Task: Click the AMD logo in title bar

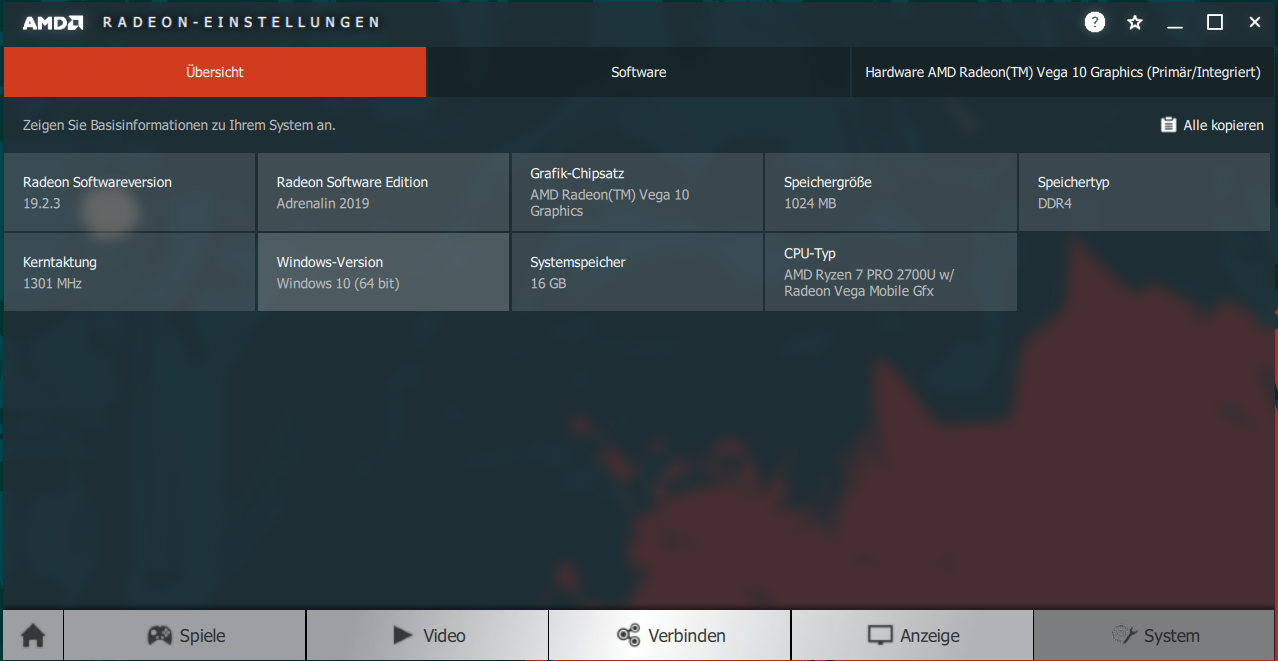Action: 53,22
